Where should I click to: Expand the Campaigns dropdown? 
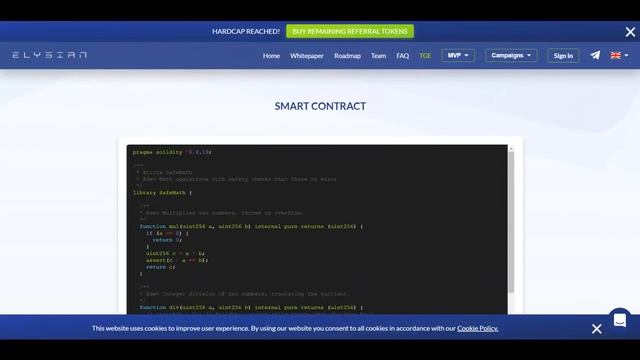tap(511, 56)
